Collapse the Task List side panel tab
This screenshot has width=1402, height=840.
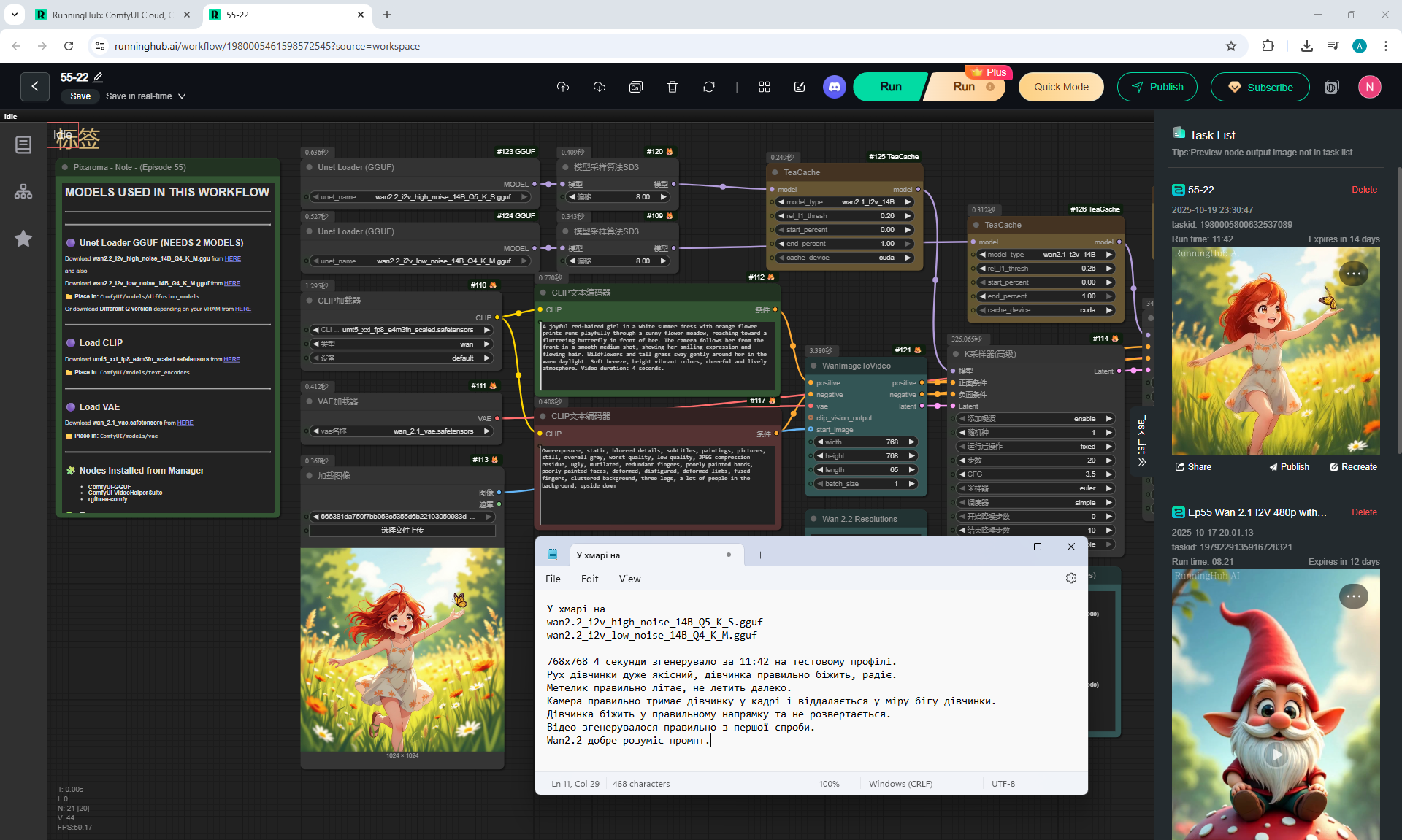point(1141,441)
